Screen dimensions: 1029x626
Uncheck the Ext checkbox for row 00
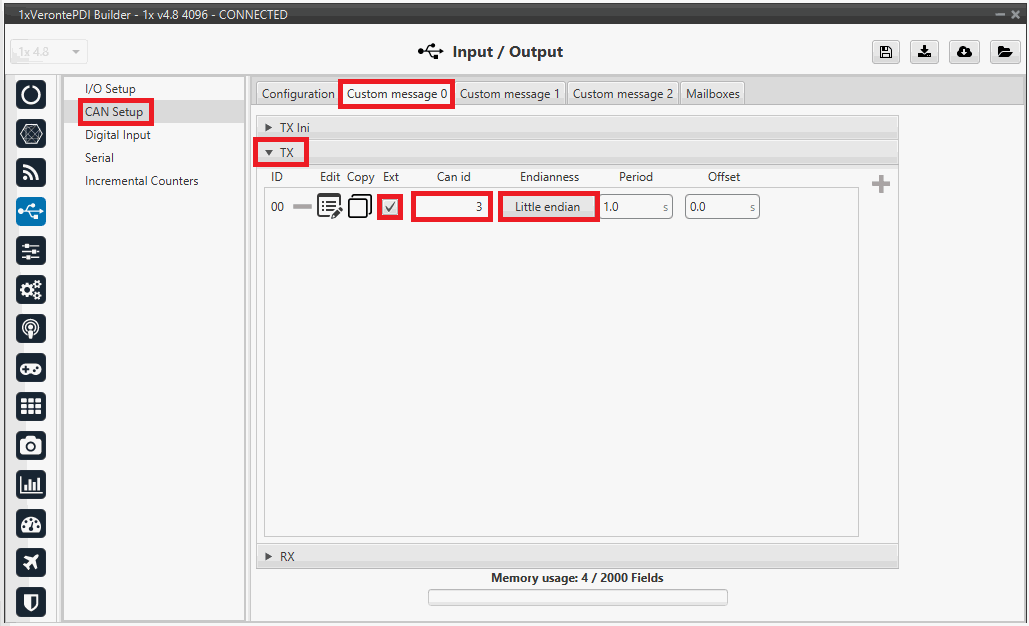[390, 207]
